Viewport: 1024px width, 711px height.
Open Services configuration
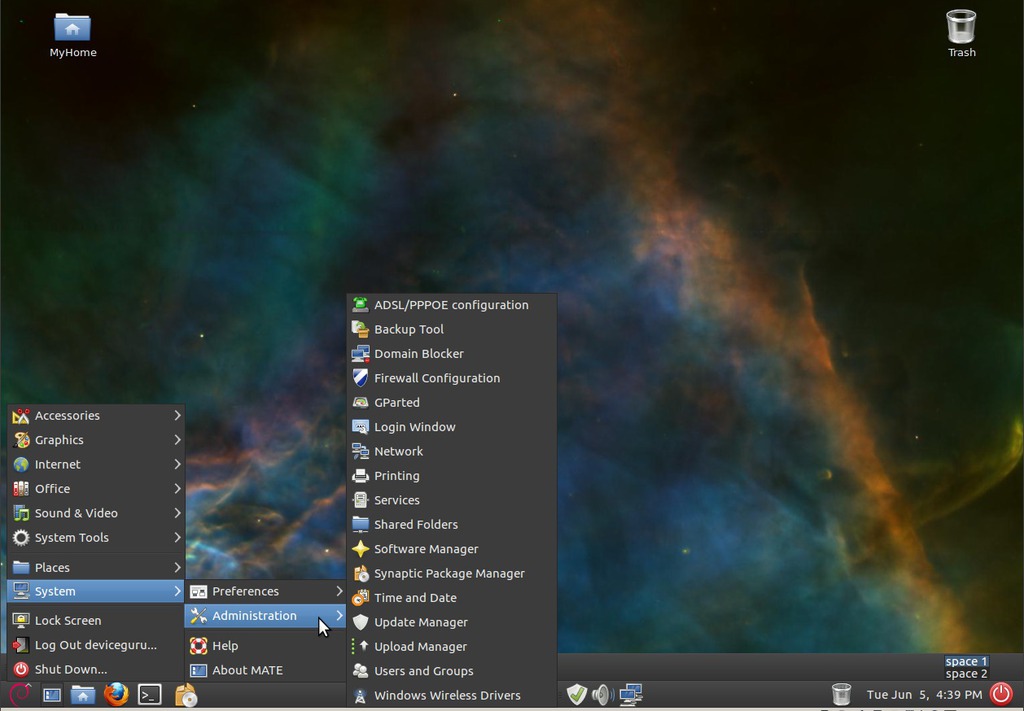tap(451, 500)
